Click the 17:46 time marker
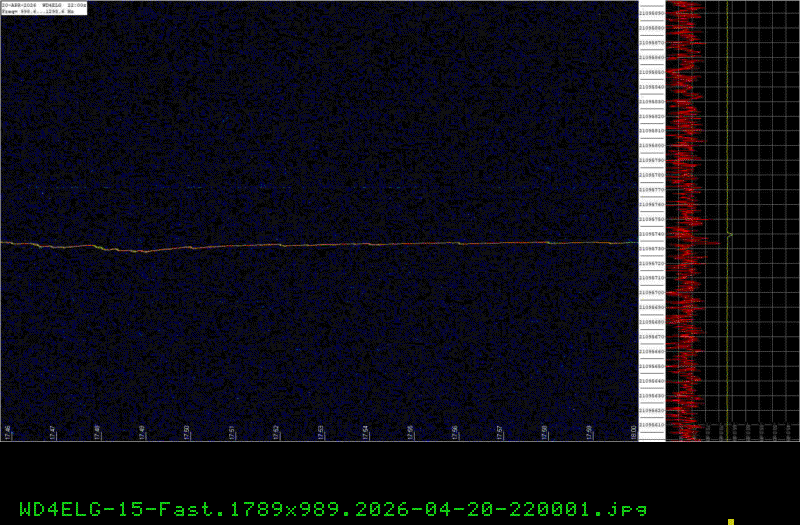Image resolution: width=800 pixels, height=525 pixels. 8,431
